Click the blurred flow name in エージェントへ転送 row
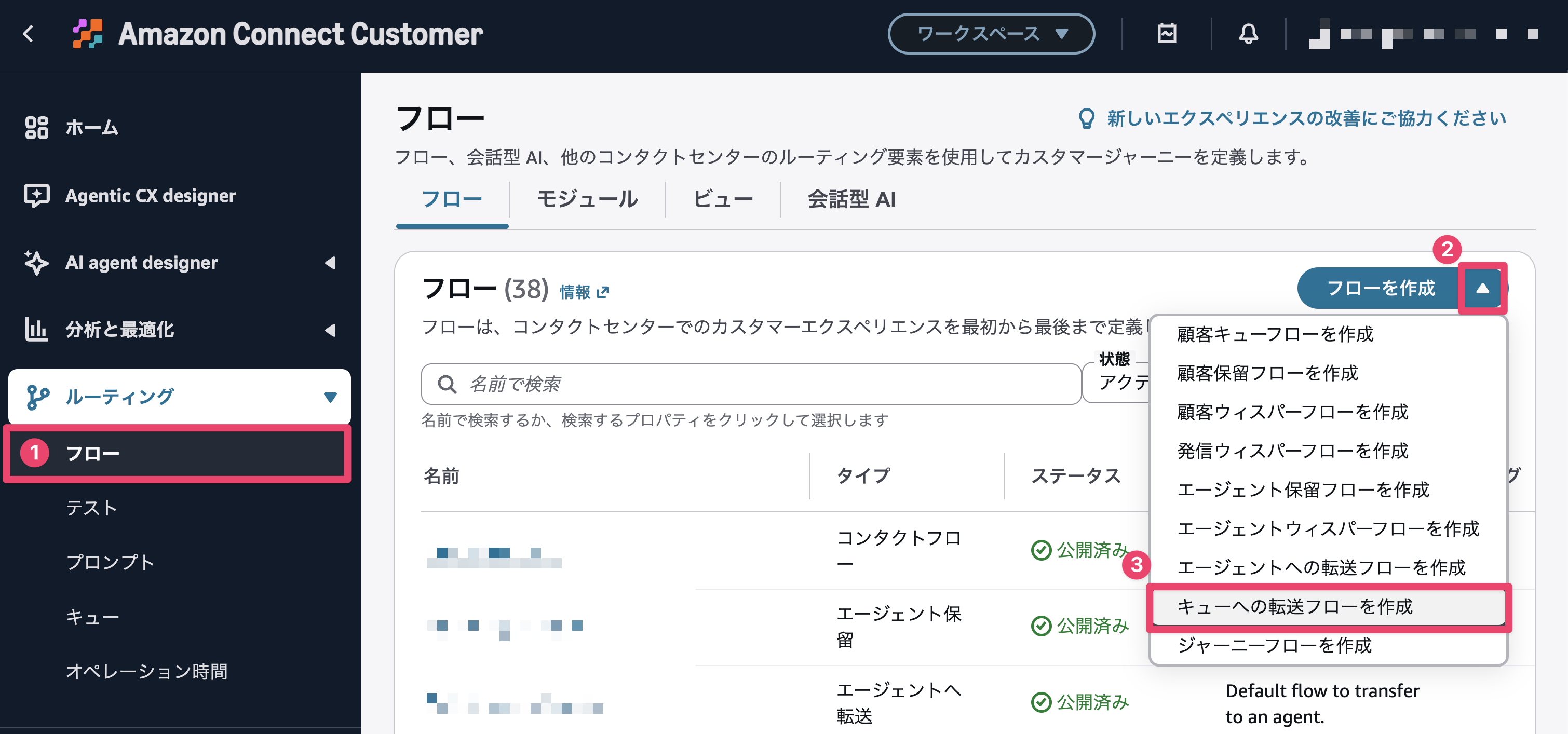1568x734 pixels. click(515, 703)
